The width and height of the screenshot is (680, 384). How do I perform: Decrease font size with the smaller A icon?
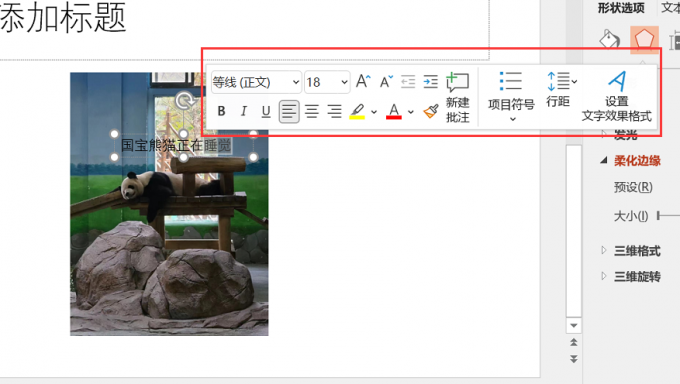[386, 81]
